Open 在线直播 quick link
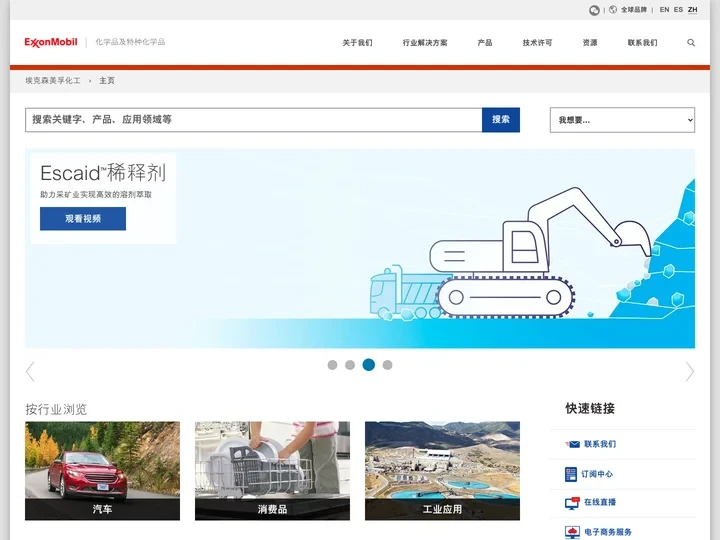The height and width of the screenshot is (540, 720). click(x=600, y=502)
